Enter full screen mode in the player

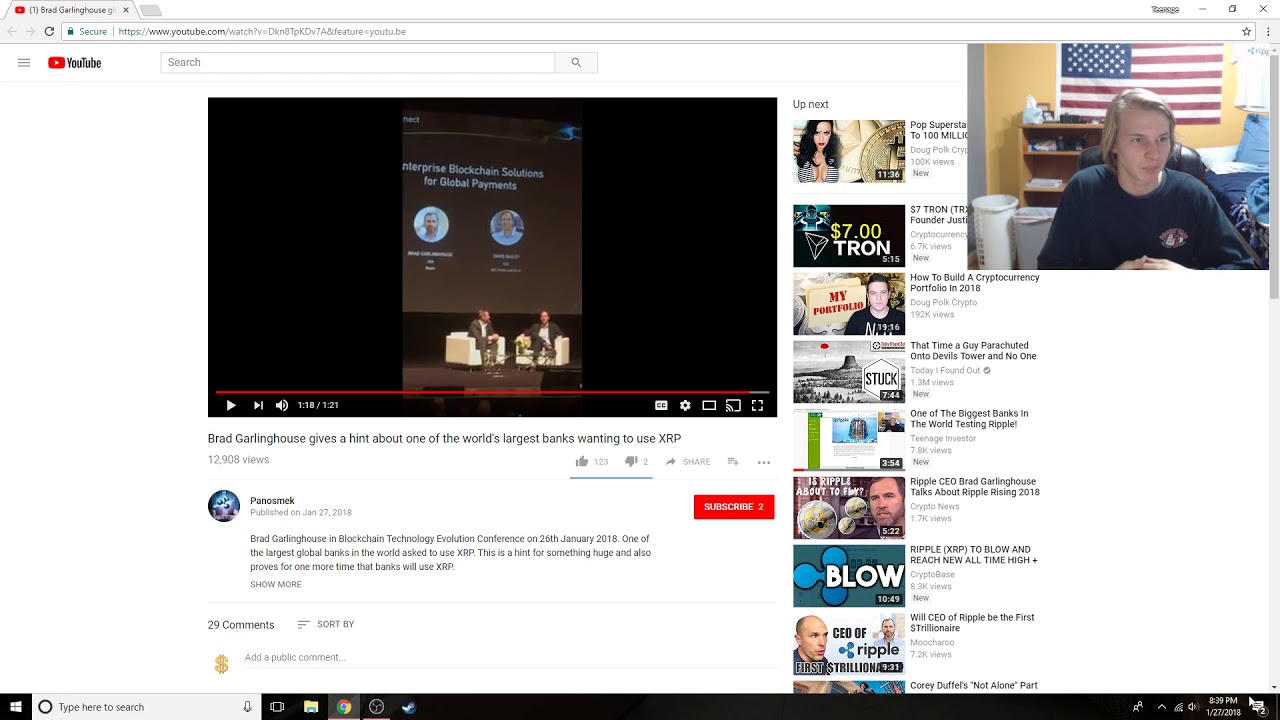coord(757,405)
